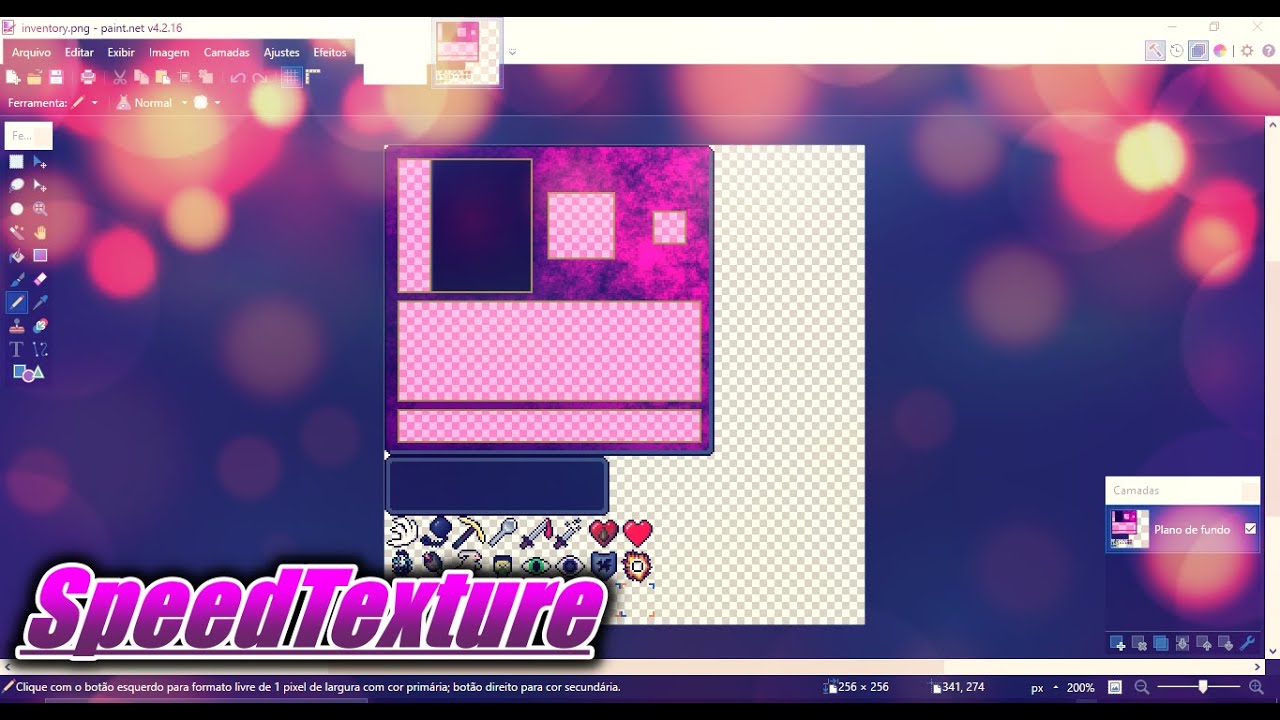Select the Recolor tool
This screenshot has height=720, width=1280.
coord(40,326)
